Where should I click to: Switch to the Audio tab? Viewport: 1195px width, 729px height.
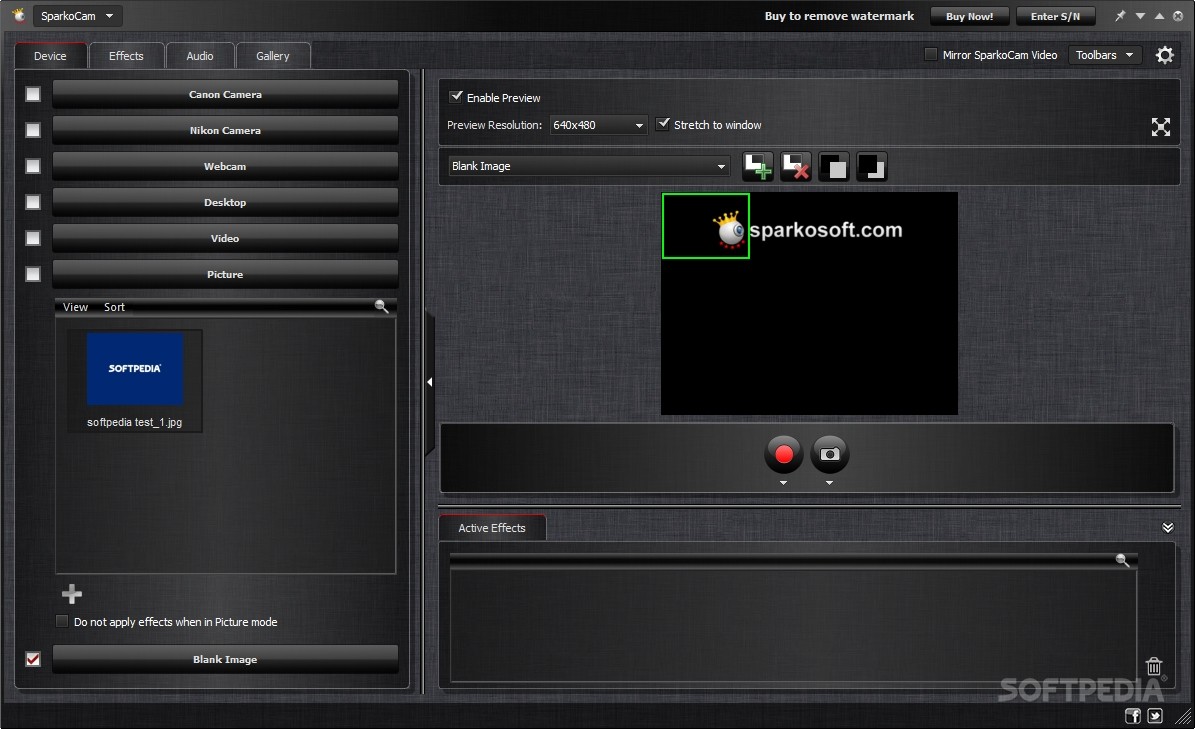point(200,56)
